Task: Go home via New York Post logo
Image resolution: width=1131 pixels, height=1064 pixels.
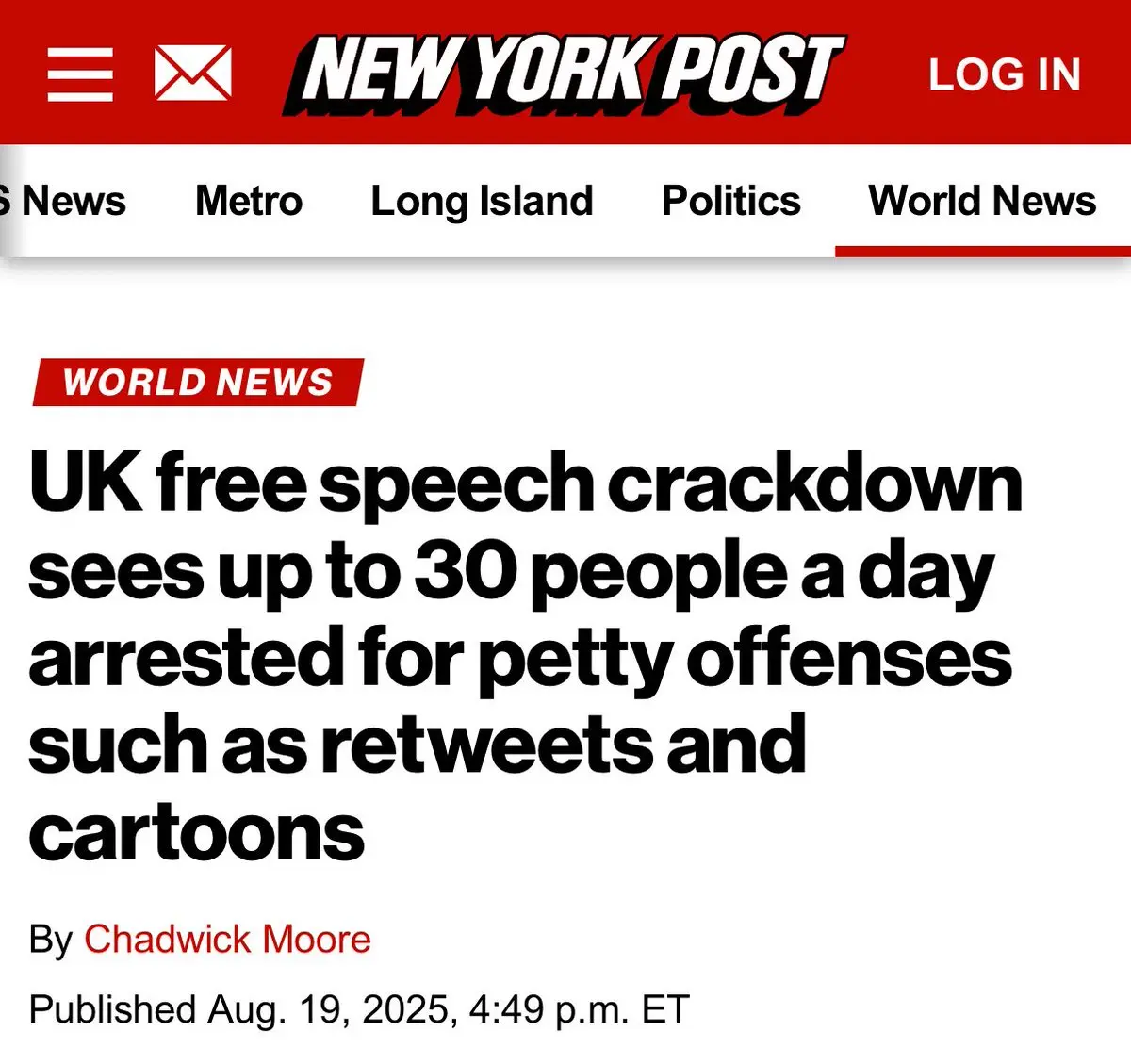Action: [x=564, y=74]
